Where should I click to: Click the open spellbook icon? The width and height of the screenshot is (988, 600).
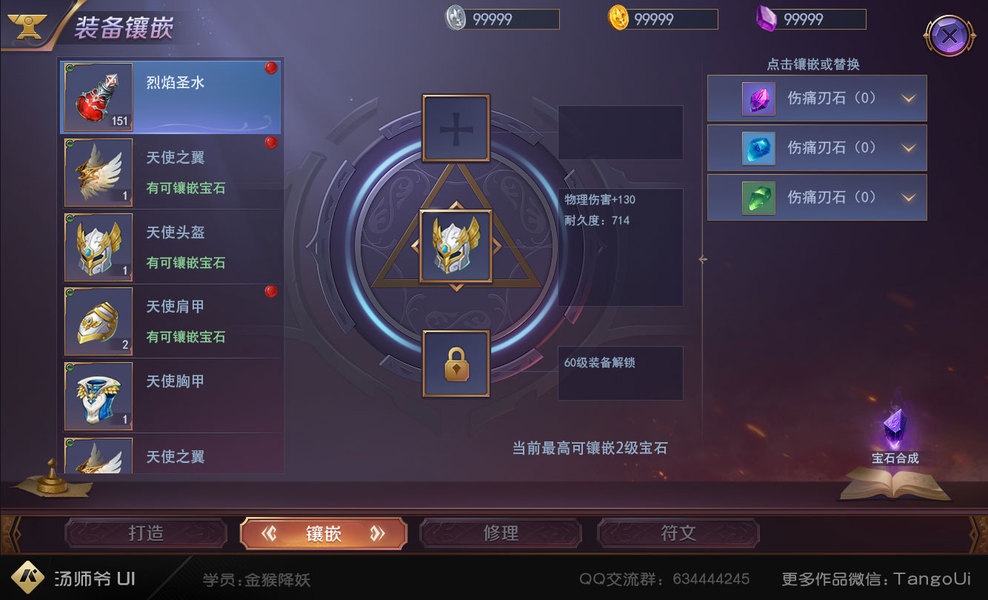(894, 484)
